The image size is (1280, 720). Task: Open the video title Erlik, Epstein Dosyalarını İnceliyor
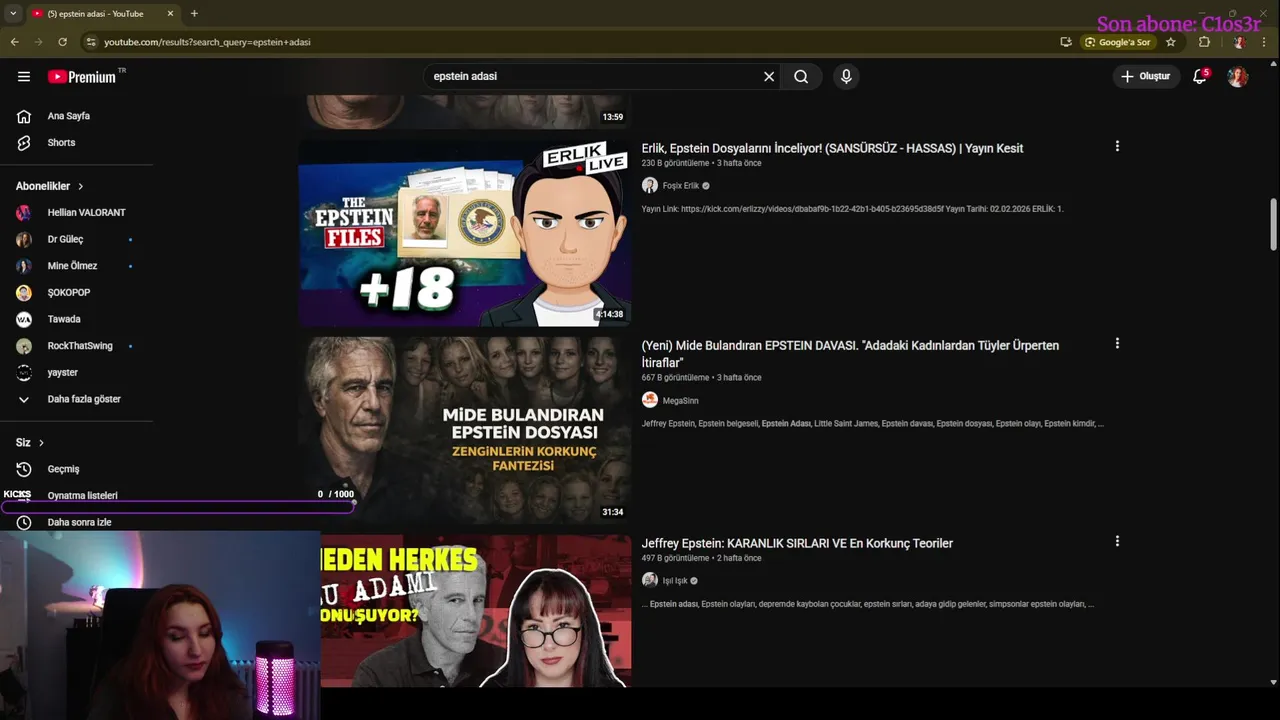832,148
